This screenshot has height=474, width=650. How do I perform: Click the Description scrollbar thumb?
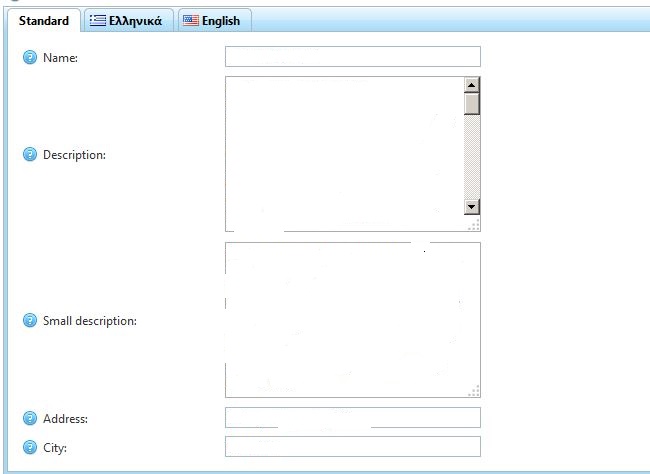(x=472, y=104)
